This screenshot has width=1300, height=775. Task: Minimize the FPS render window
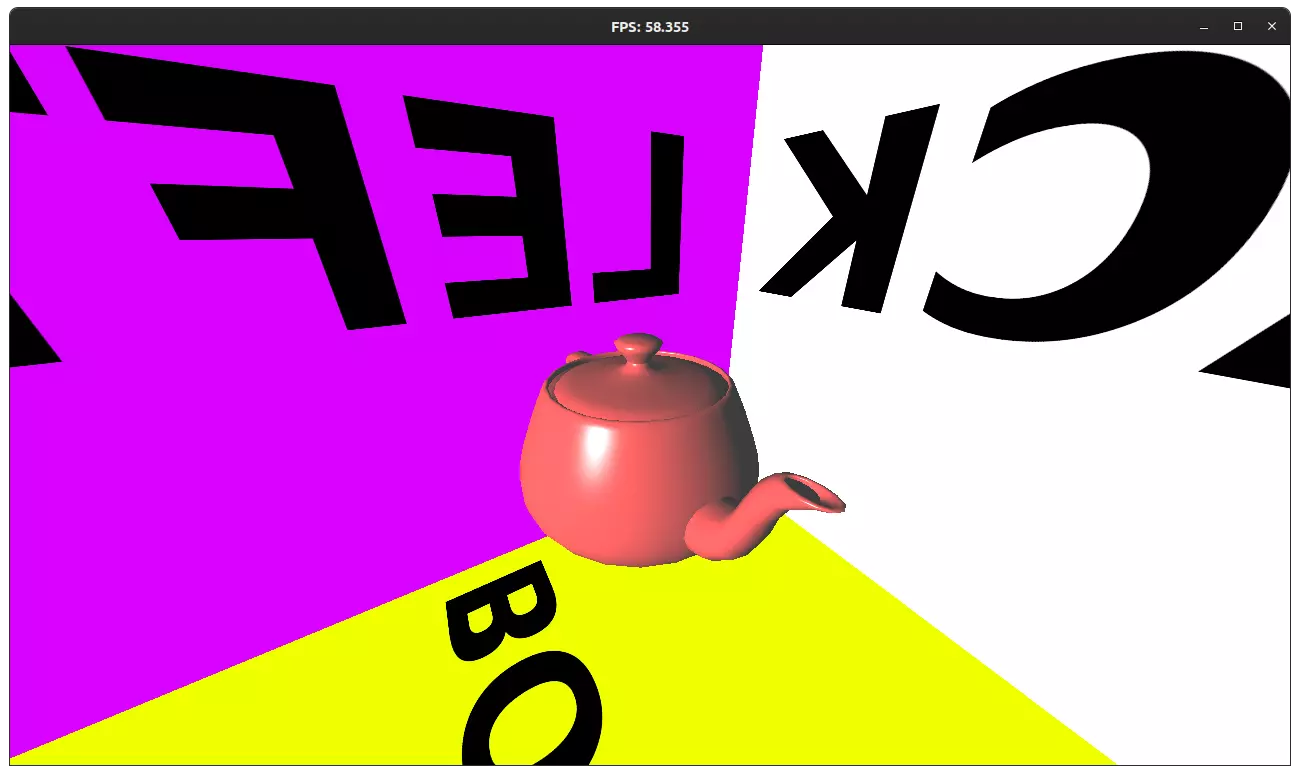point(1203,27)
